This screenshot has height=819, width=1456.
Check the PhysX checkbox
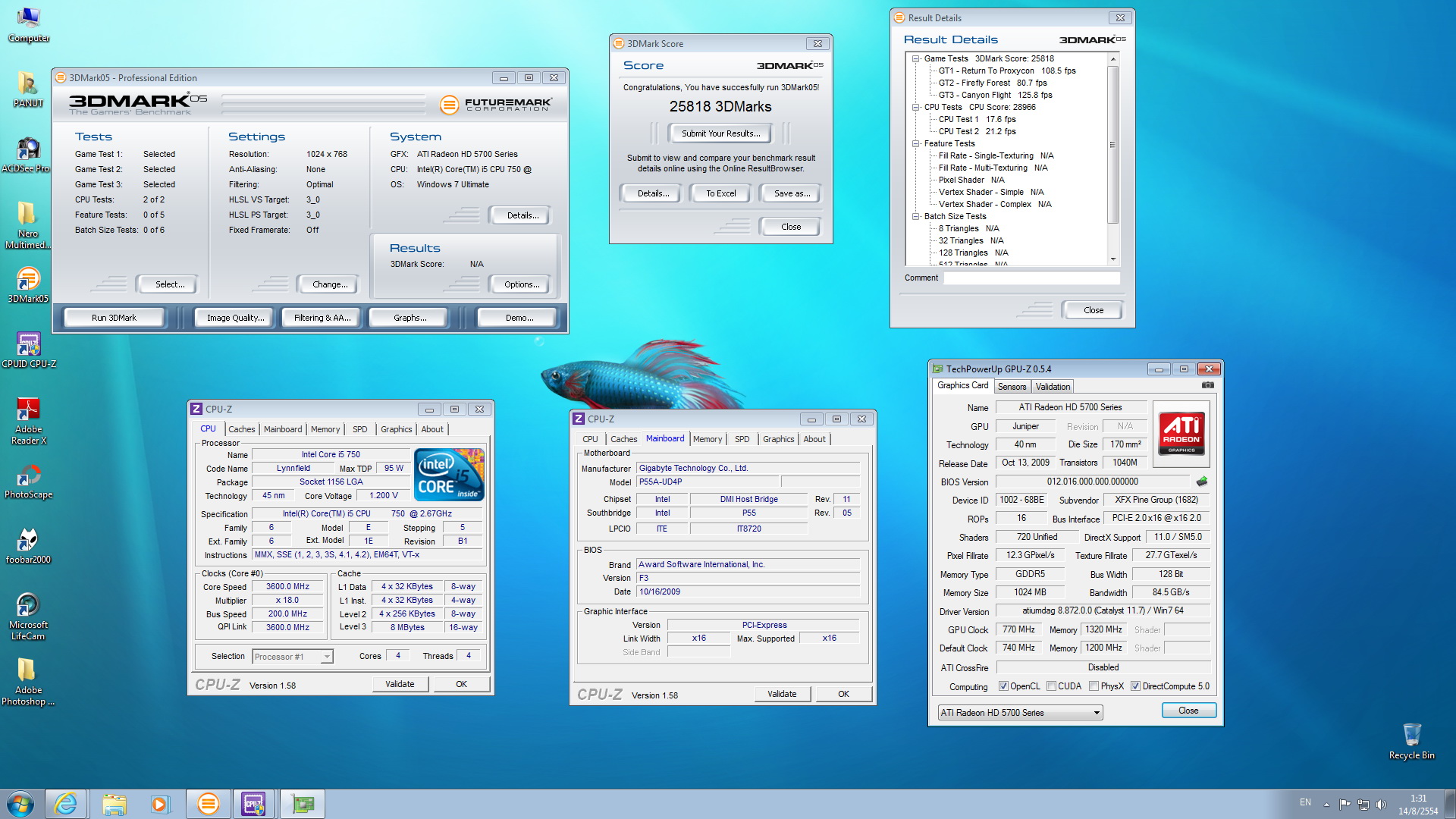[x=1094, y=686]
